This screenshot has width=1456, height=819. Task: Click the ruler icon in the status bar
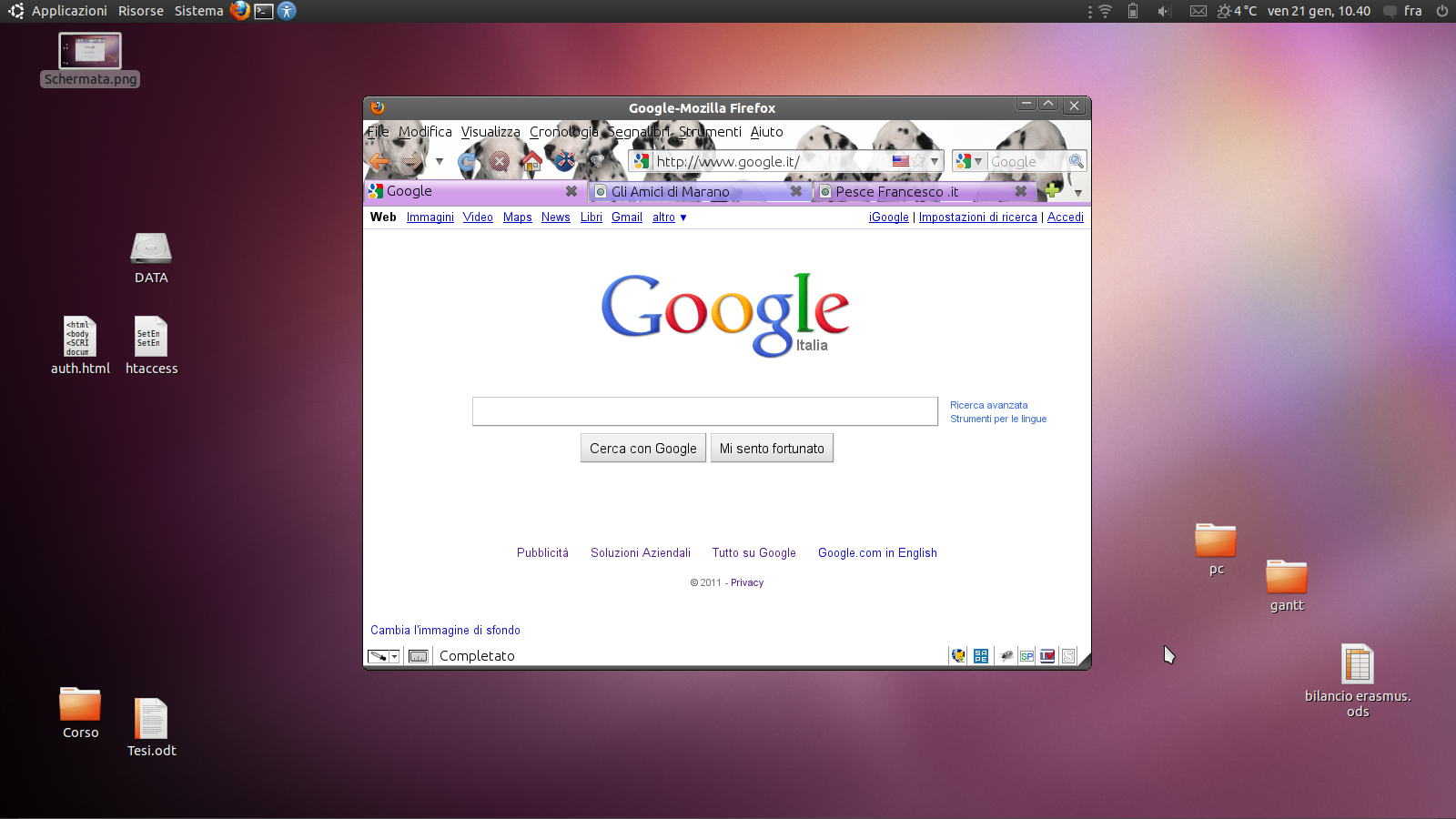[419, 656]
